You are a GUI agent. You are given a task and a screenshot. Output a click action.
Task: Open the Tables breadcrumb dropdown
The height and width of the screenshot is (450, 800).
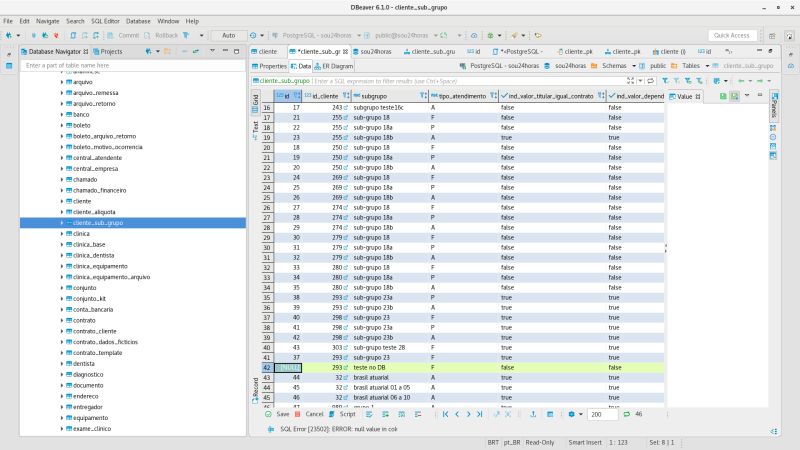click(x=707, y=66)
